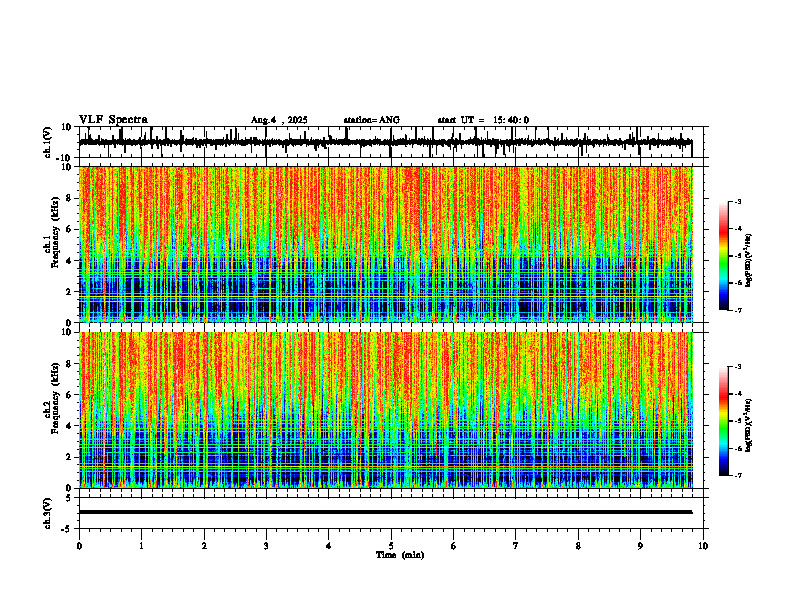This screenshot has height=612, width=792.
Task: Select the 'Aug.4 , 2025' date text
Action: (x=279, y=120)
